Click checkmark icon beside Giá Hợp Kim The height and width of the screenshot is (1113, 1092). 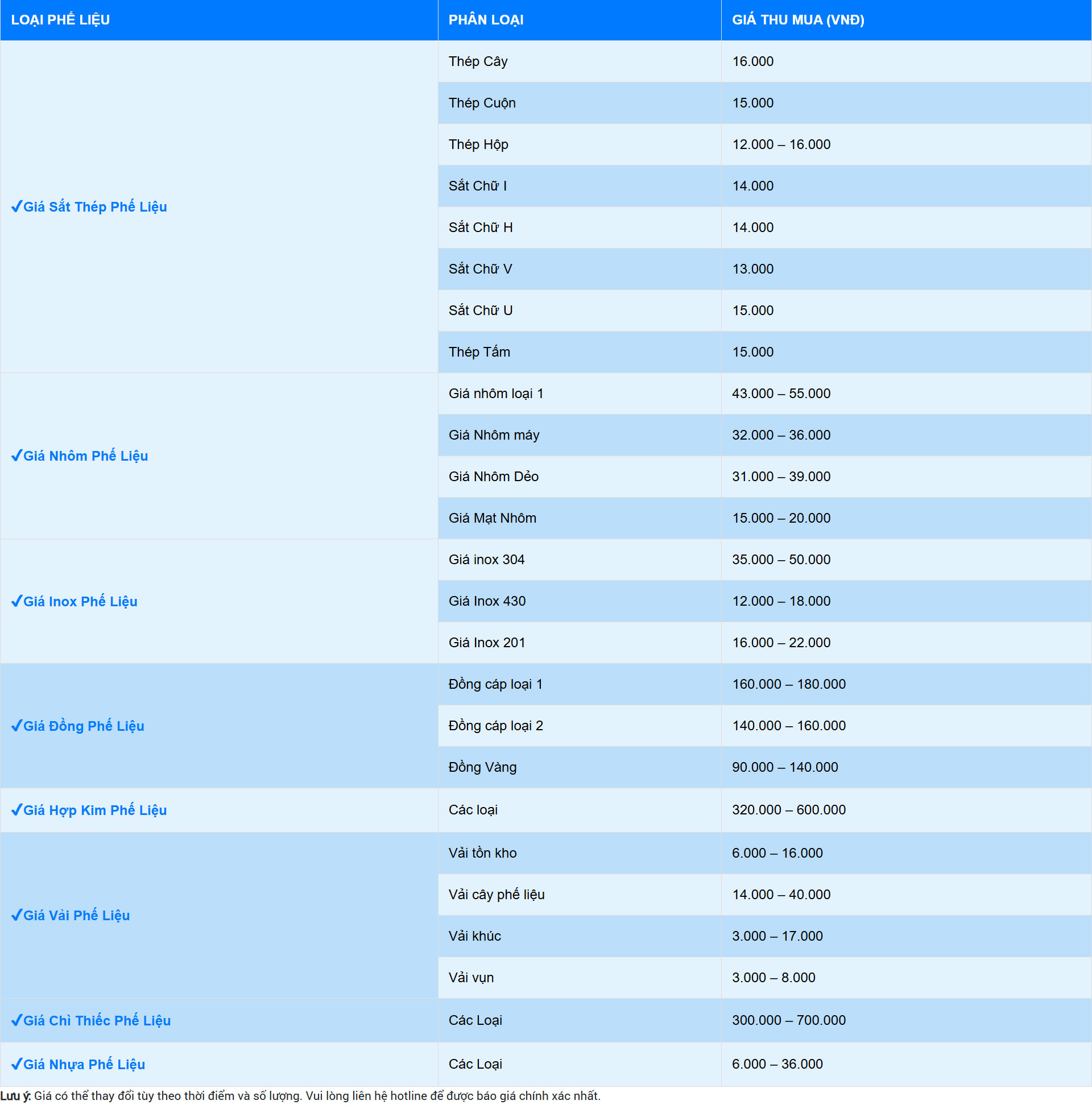pos(16,810)
